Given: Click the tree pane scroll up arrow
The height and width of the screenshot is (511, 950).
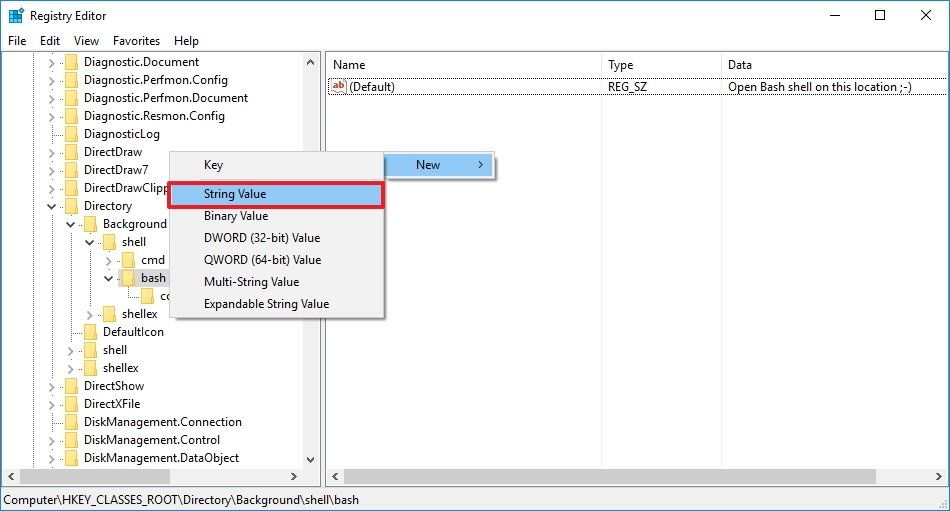Looking at the screenshot, I should [311, 62].
